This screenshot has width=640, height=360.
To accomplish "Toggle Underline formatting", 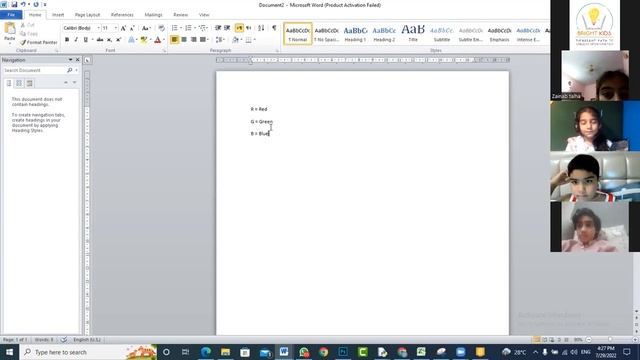I will [85, 40].
